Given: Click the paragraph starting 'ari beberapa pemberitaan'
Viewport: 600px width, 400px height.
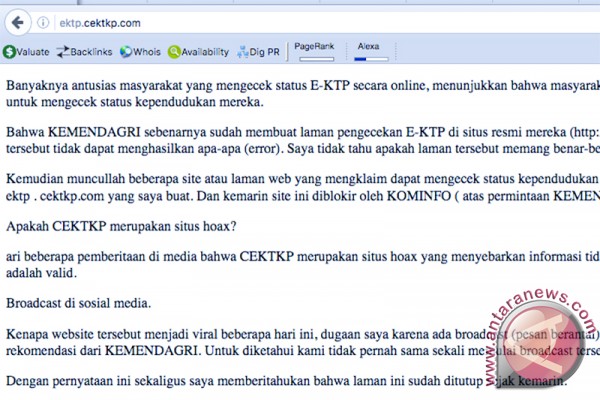Looking at the screenshot, I should tap(303, 264).
